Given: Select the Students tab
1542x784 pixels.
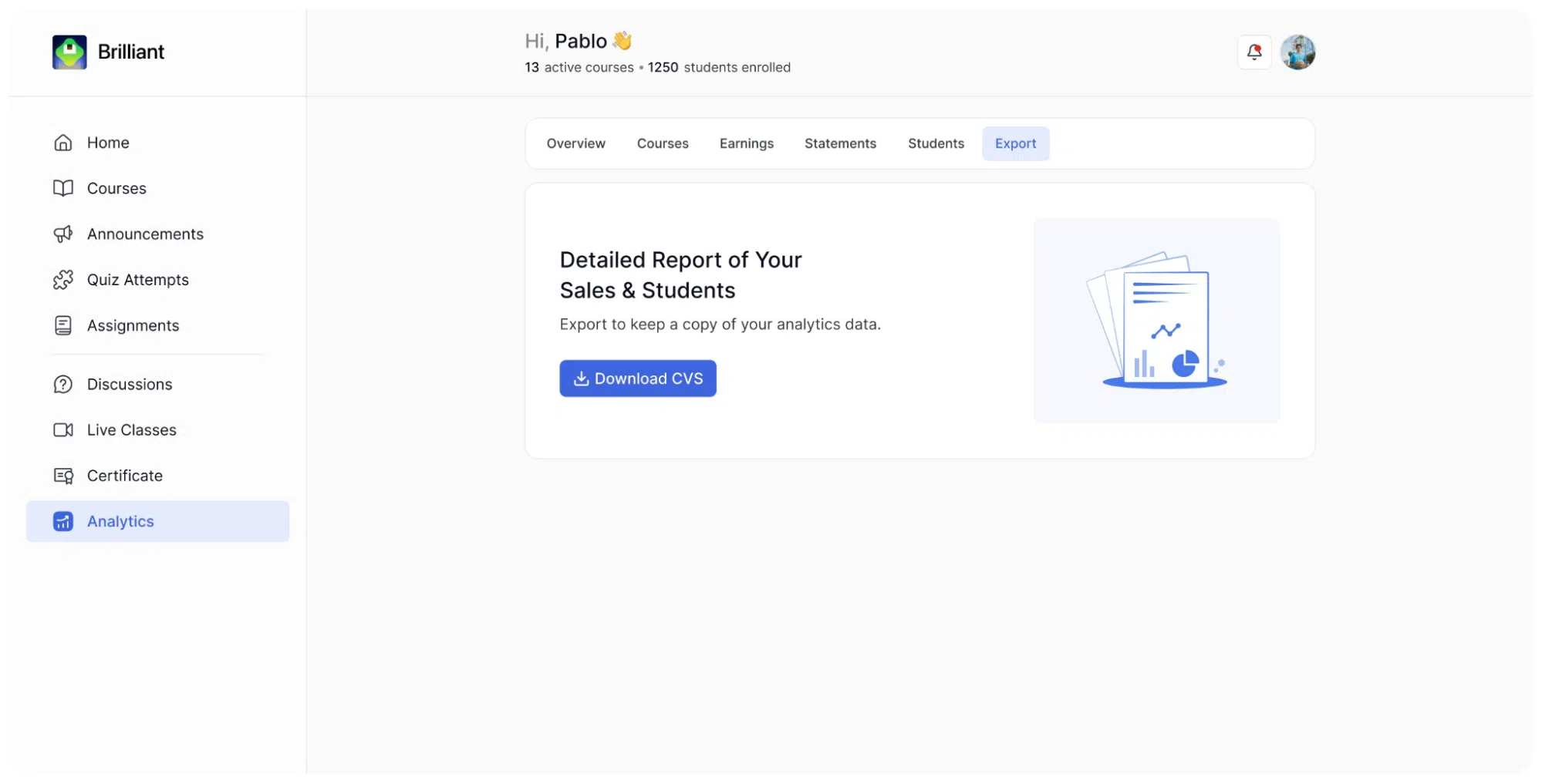Looking at the screenshot, I should 936,143.
